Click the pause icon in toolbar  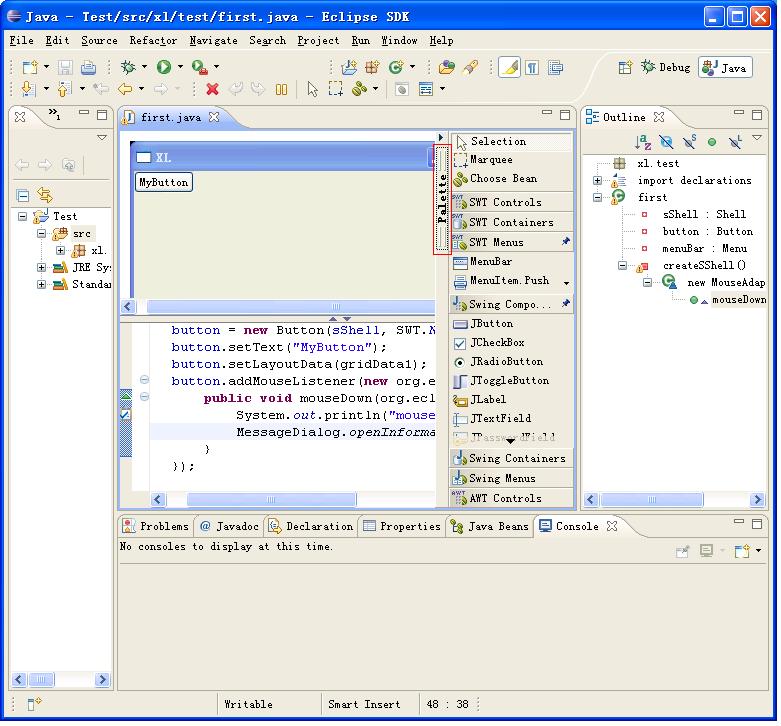pyautogui.click(x=281, y=89)
